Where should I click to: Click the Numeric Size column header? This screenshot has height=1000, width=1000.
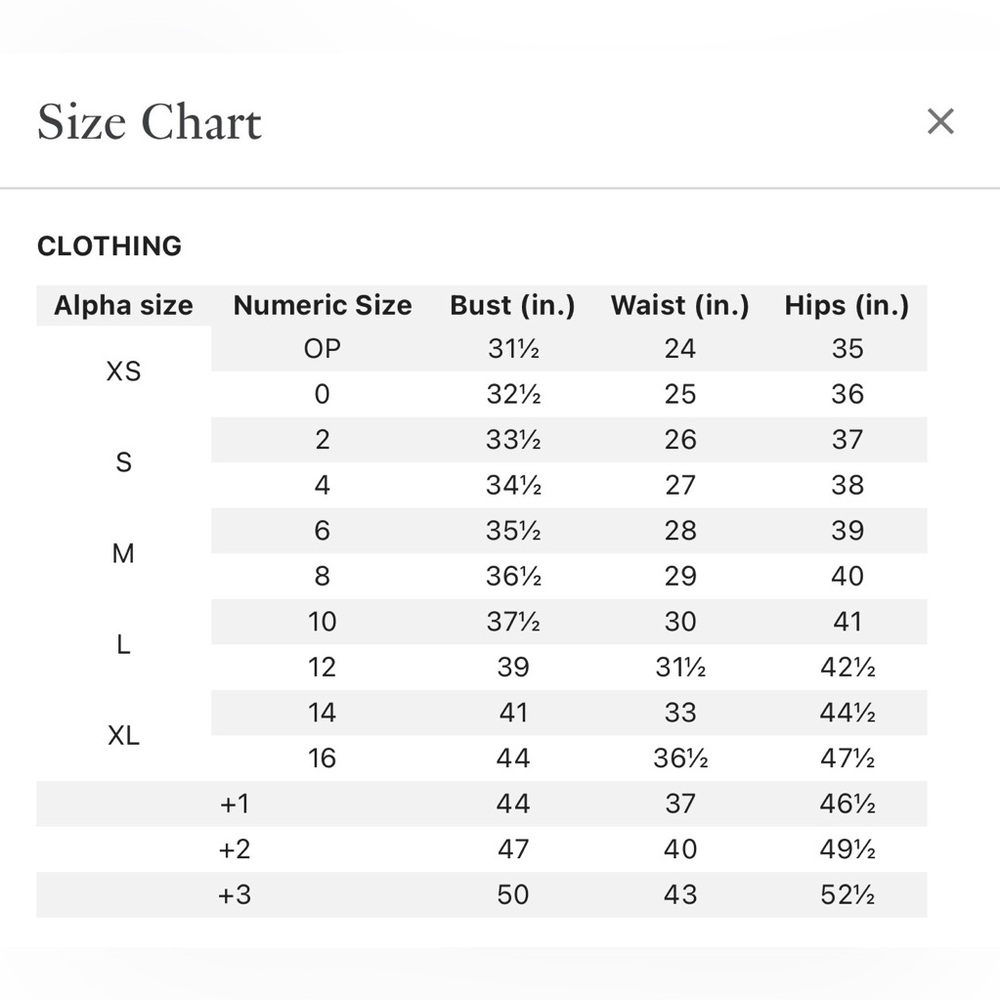(322, 305)
